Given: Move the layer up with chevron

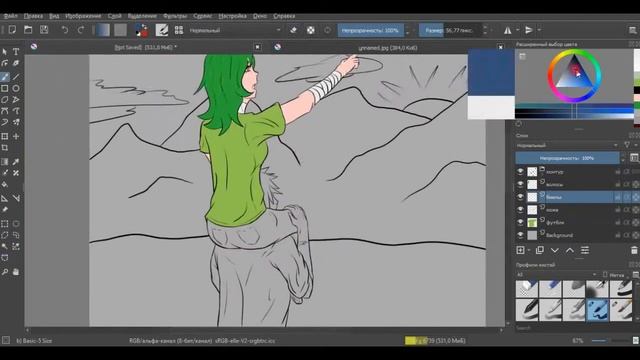Looking at the screenshot, I should click(570, 250).
